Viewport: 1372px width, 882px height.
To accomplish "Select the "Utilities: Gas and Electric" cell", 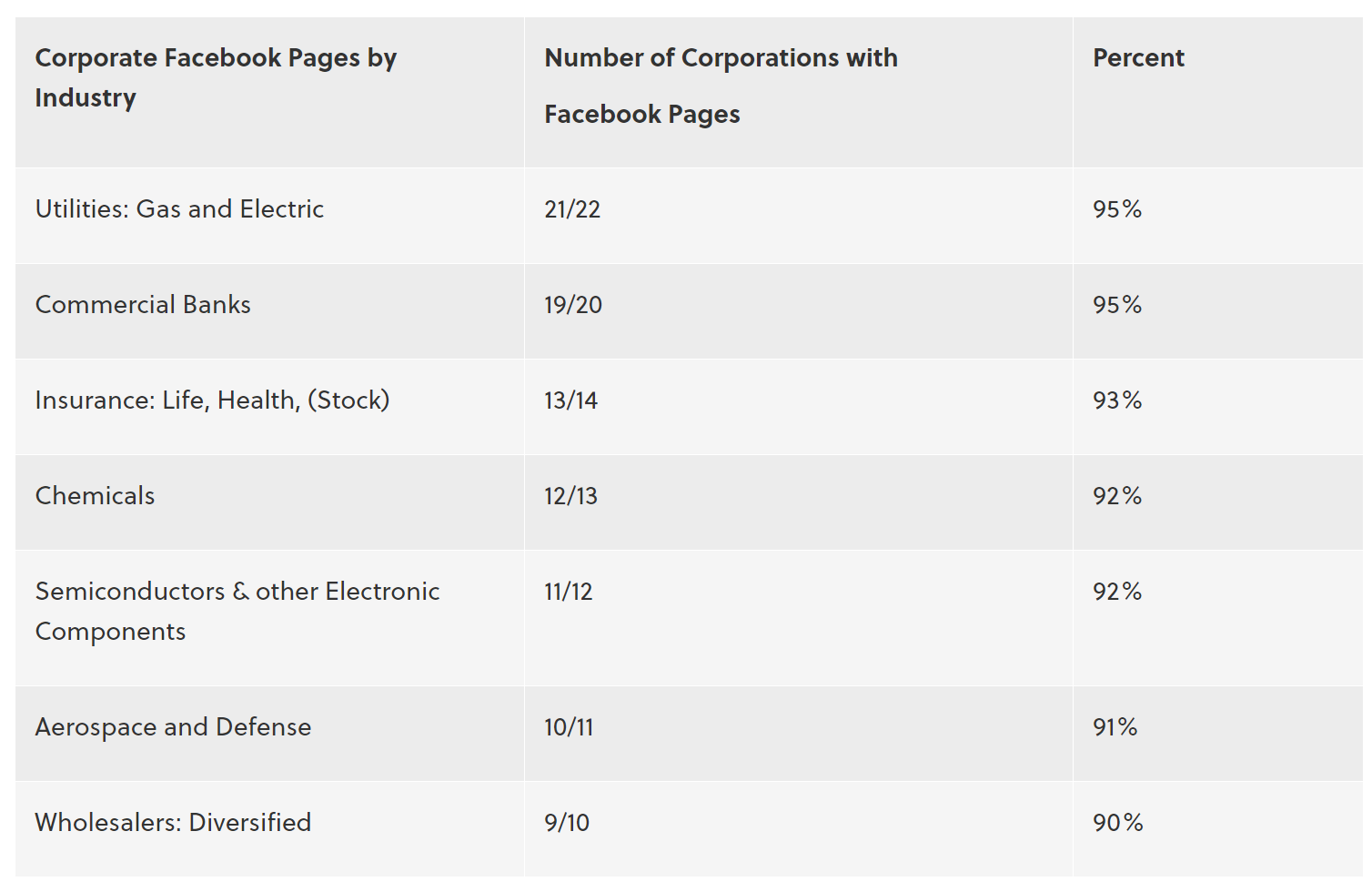I will click(179, 209).
